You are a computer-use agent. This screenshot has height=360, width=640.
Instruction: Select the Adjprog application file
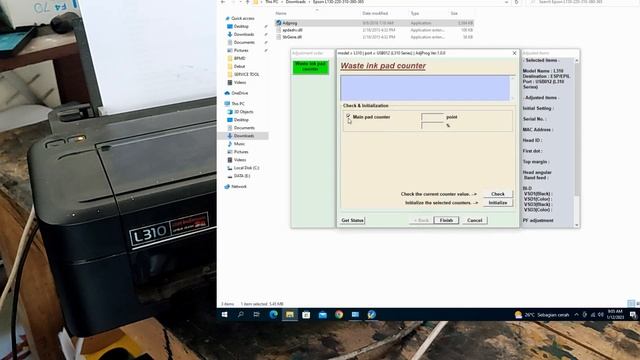[x=290, y=23]
